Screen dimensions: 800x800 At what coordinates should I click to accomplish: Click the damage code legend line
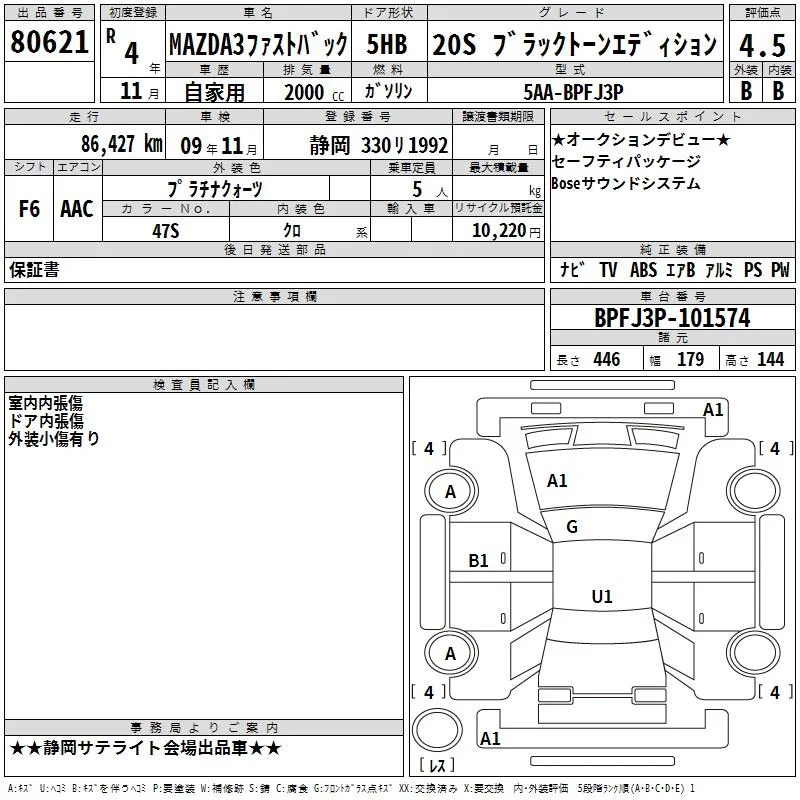point(351,789)
